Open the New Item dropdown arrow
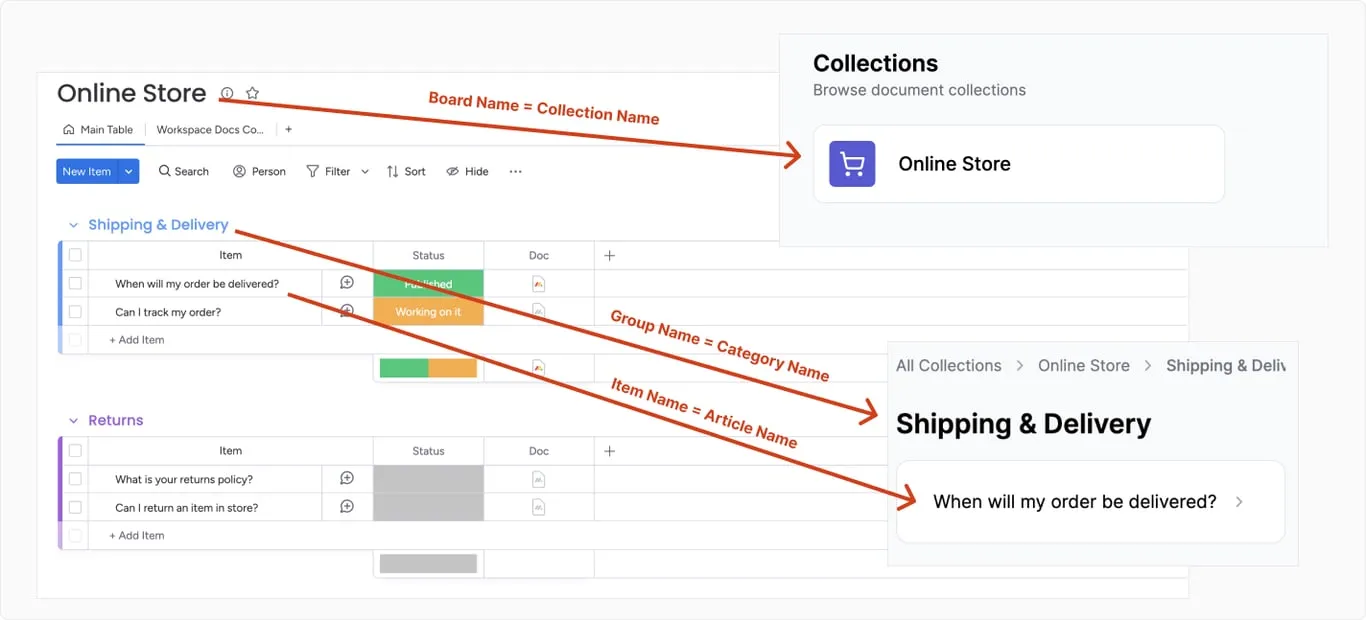 tap(129, 172)
